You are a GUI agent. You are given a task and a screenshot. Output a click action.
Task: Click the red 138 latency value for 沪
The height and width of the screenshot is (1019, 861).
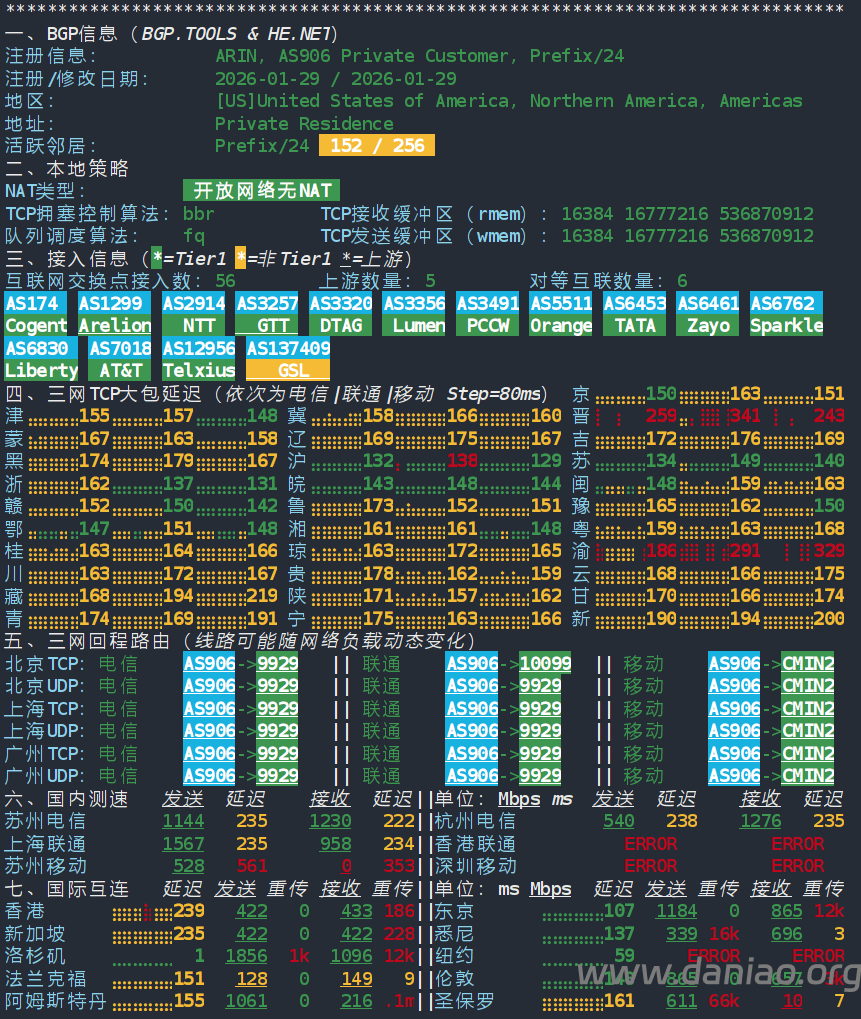(463, 461)
